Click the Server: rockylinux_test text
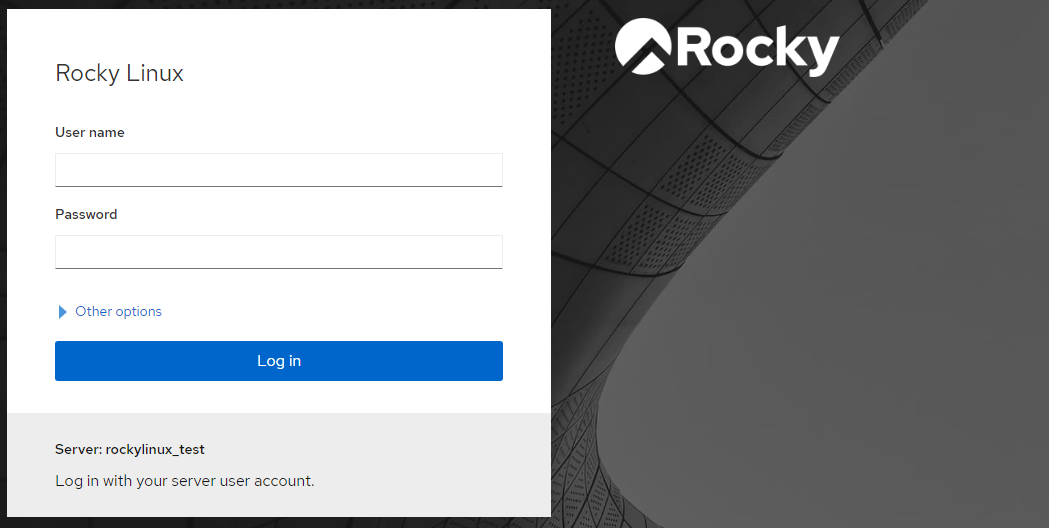The width and height of the screenshot is (1049, 528). coord(130,450)
